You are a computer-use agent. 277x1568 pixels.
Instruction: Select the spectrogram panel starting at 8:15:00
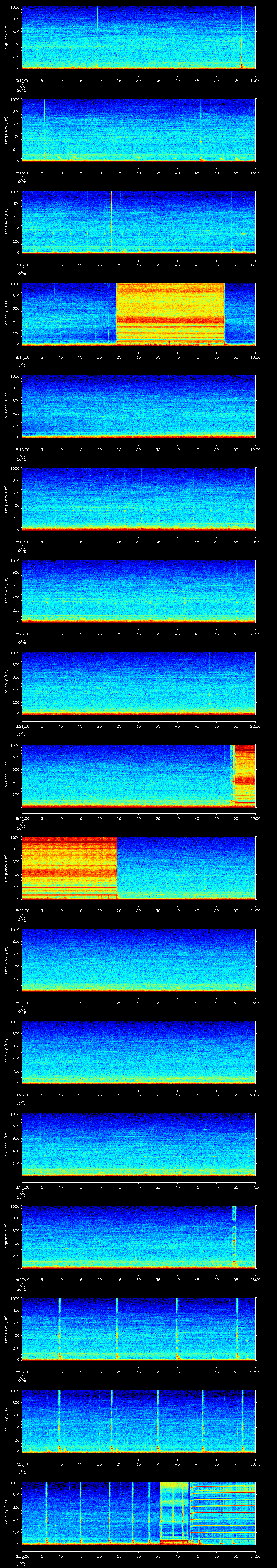tap(138, 130)
